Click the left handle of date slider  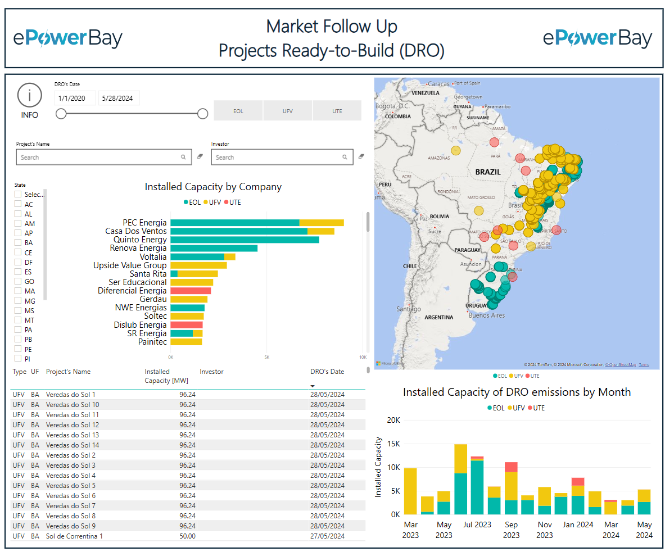point(61,113)
